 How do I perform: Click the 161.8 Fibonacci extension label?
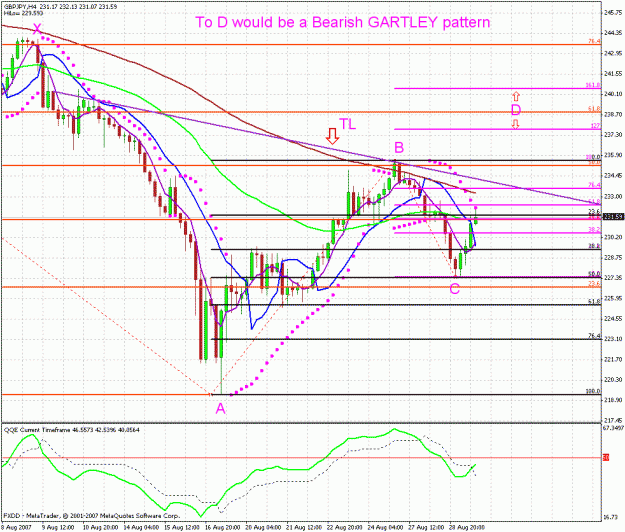[x=593, y=85]
